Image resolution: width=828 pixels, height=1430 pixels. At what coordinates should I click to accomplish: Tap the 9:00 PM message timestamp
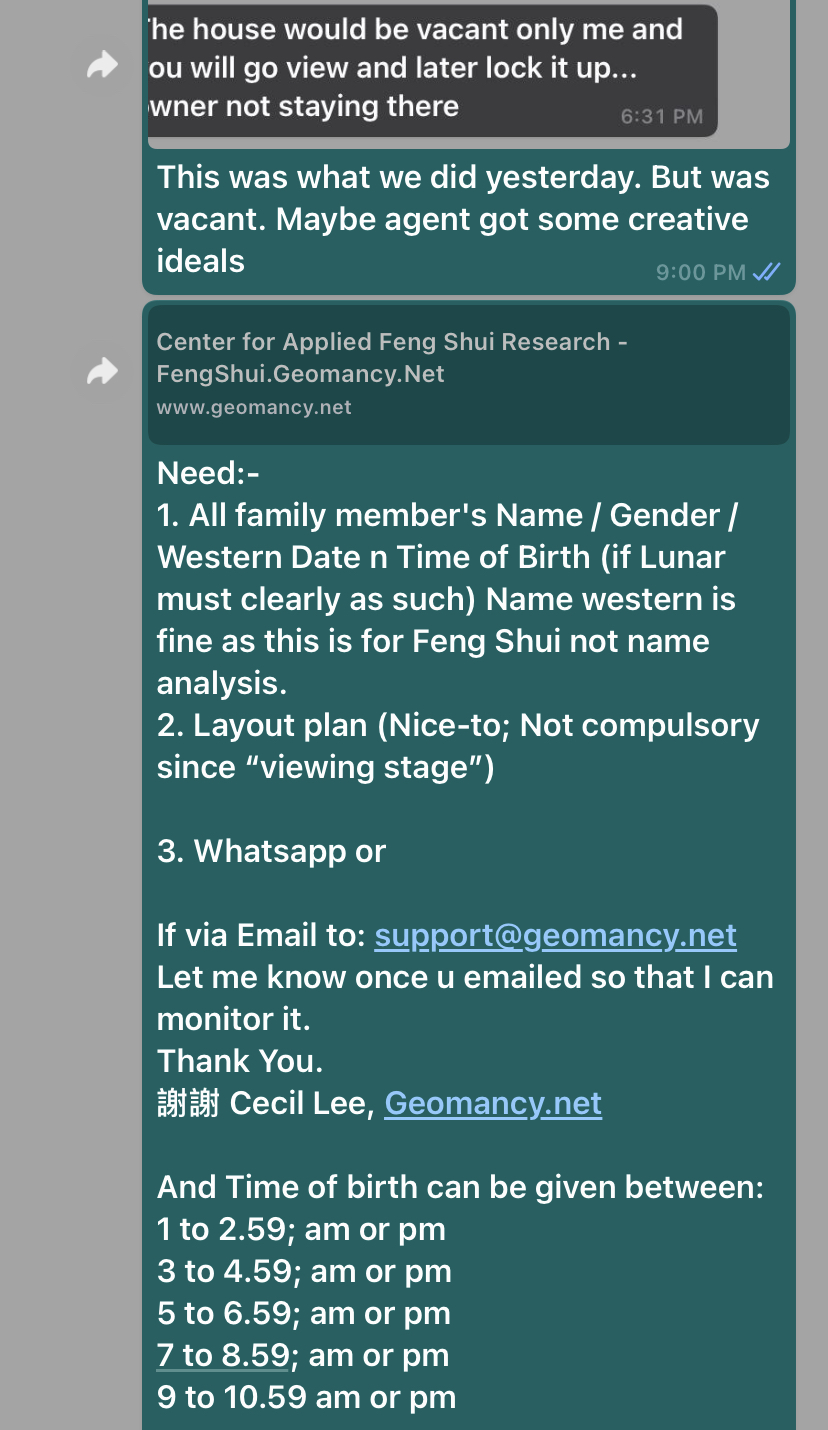point(700,272)
